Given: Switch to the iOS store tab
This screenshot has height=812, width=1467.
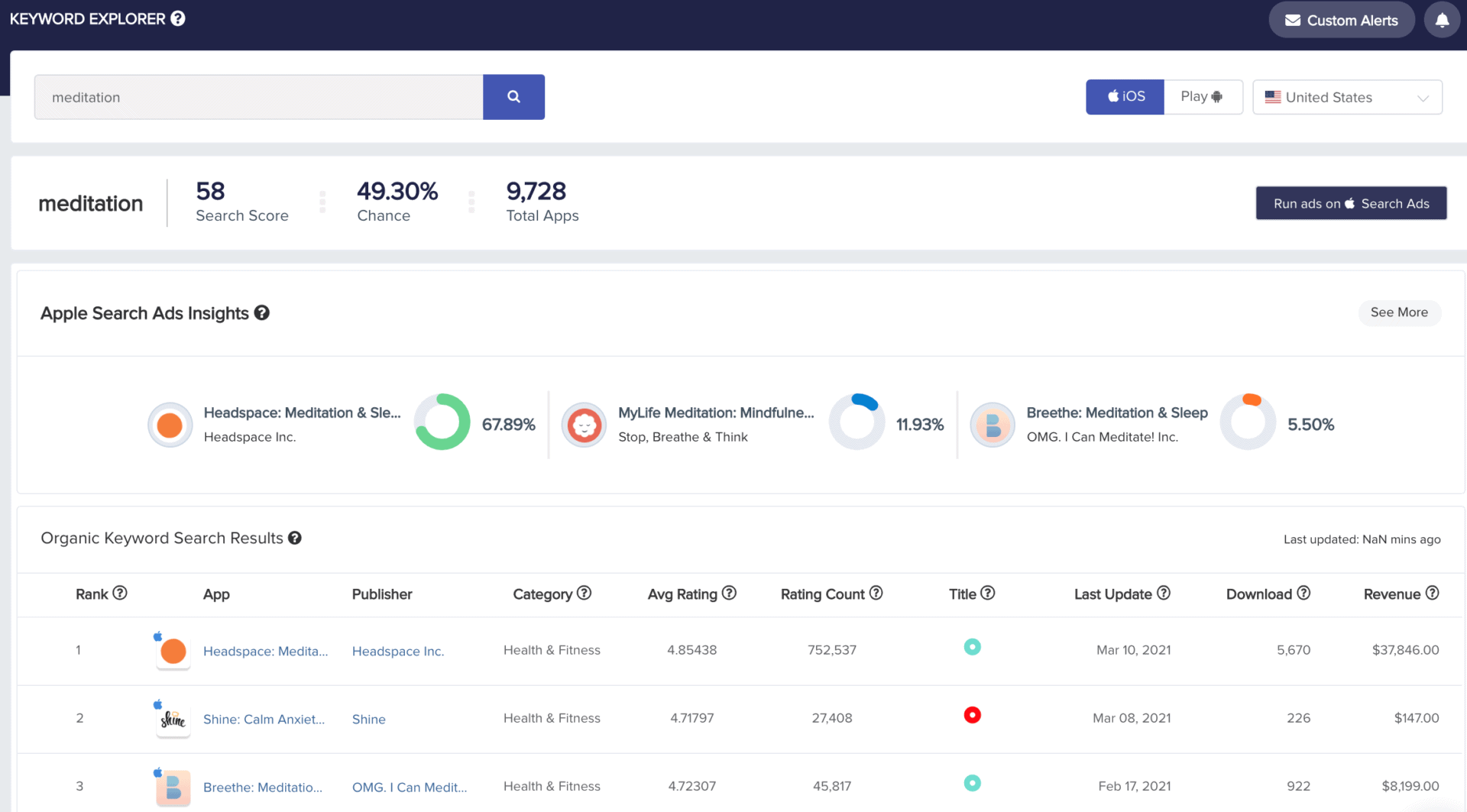Looking at the screenshot, I should (x=1125, y=97).
